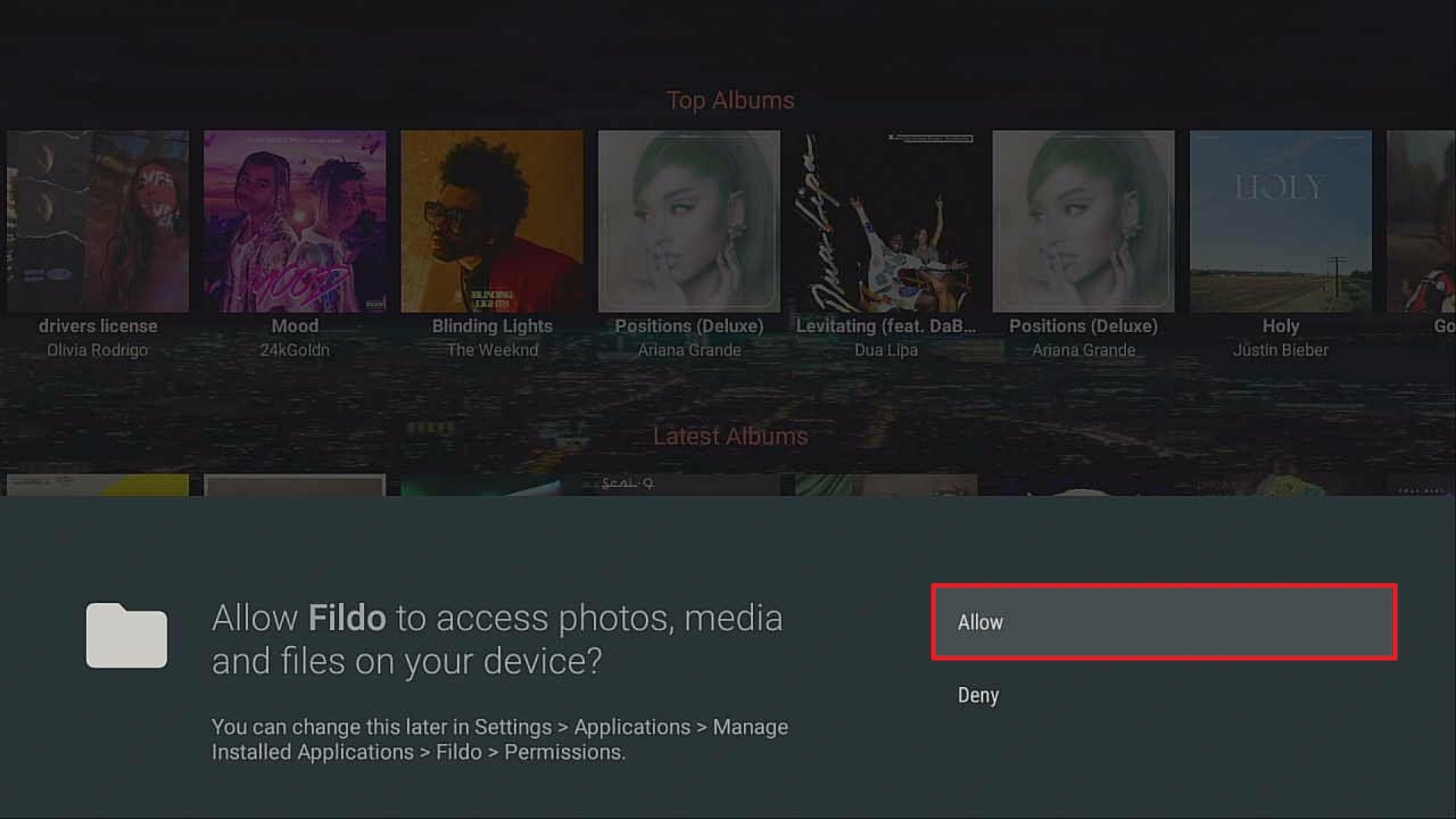This screenshot has width=1456, height=819.
Task: Click the folder icon in permission dialog
Action: [127, 635]
